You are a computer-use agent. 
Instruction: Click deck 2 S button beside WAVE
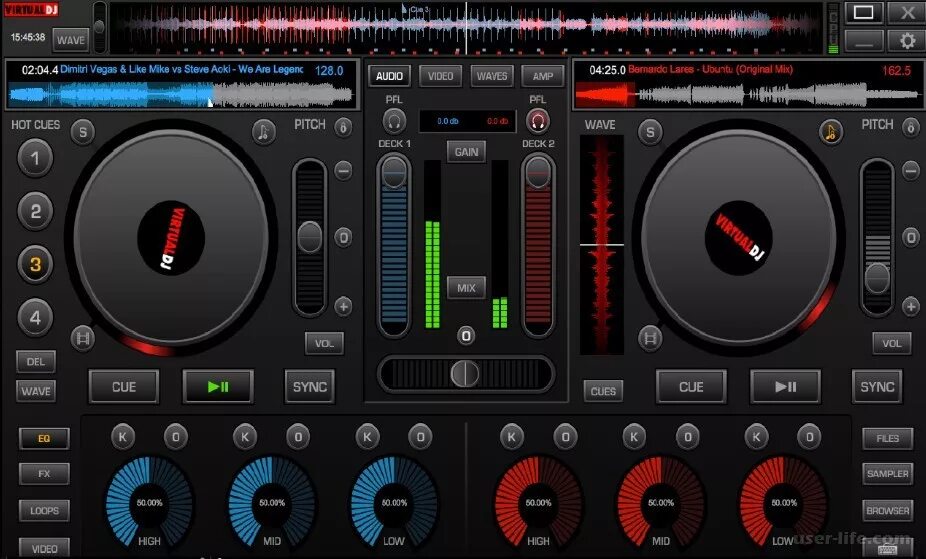(650, 132)
